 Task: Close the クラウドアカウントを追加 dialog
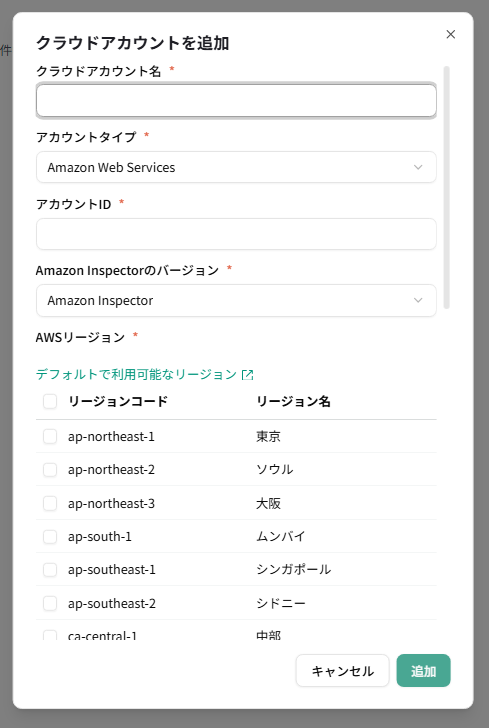(x=450, y=34)
